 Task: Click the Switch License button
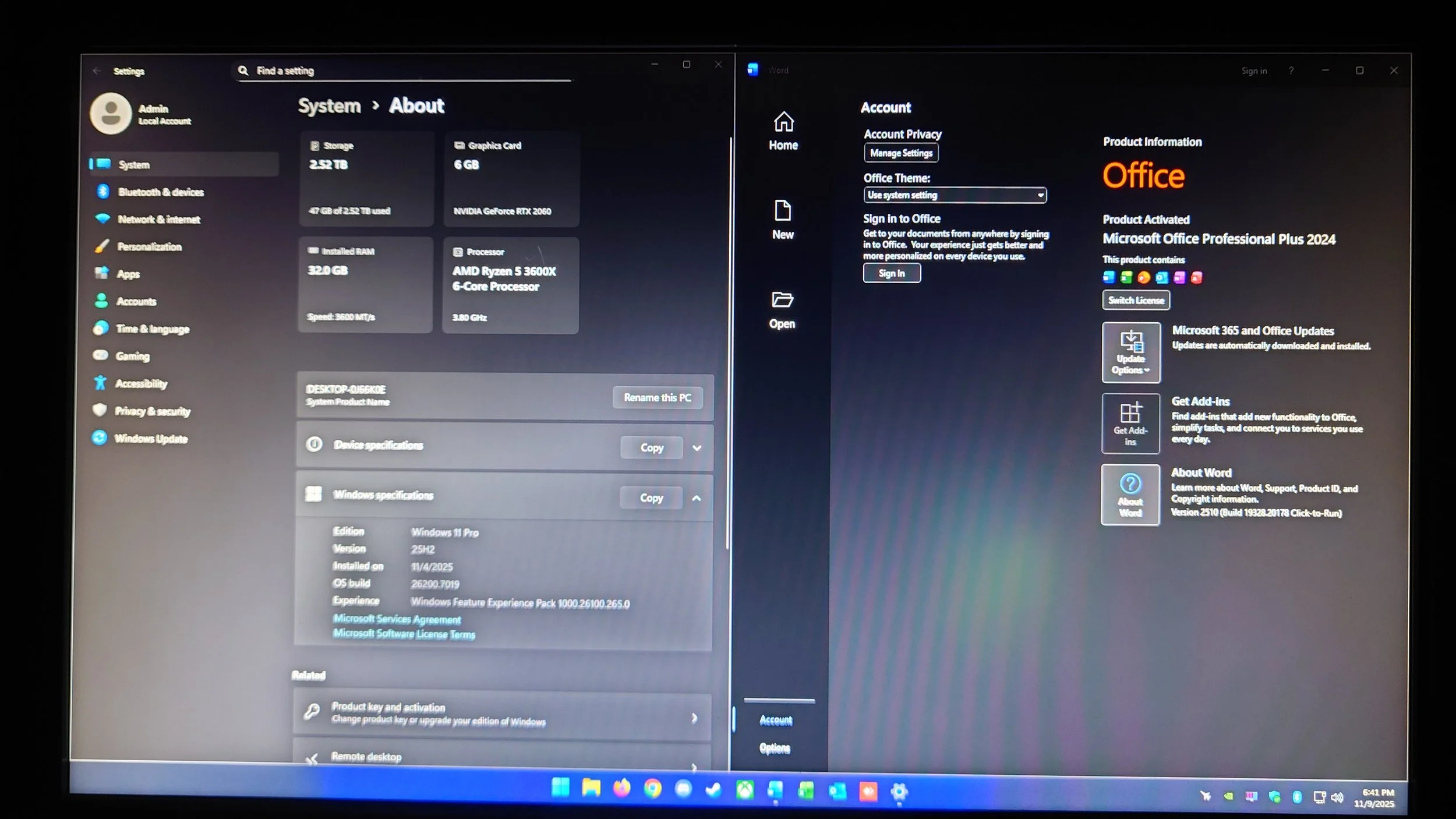click(x=1136, y=300)
